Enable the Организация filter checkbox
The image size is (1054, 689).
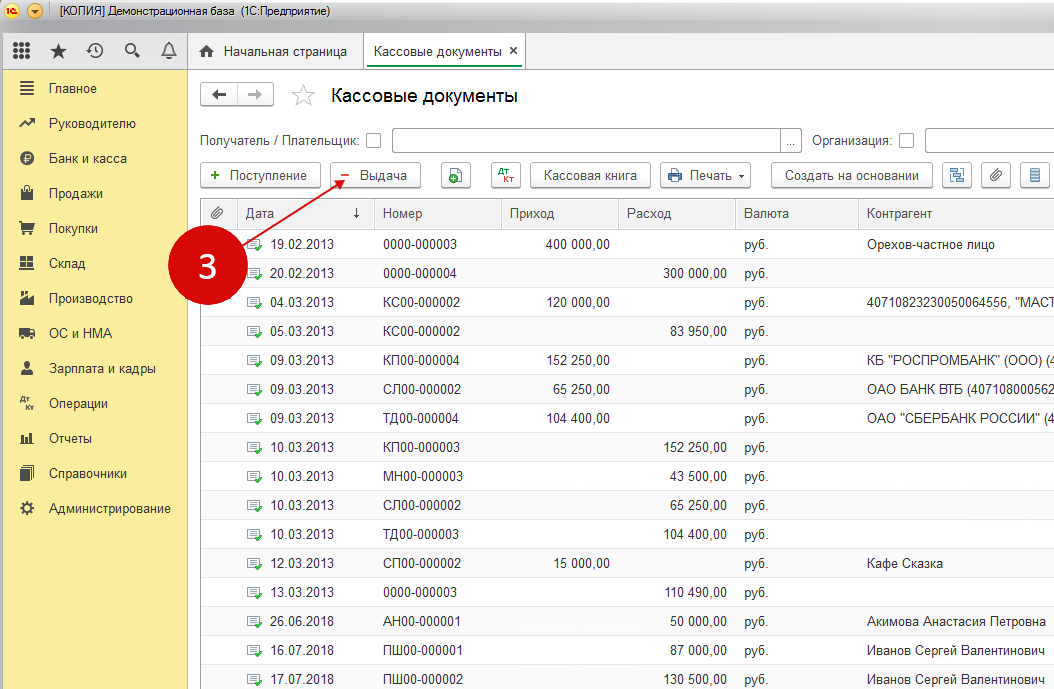(907, 141)
